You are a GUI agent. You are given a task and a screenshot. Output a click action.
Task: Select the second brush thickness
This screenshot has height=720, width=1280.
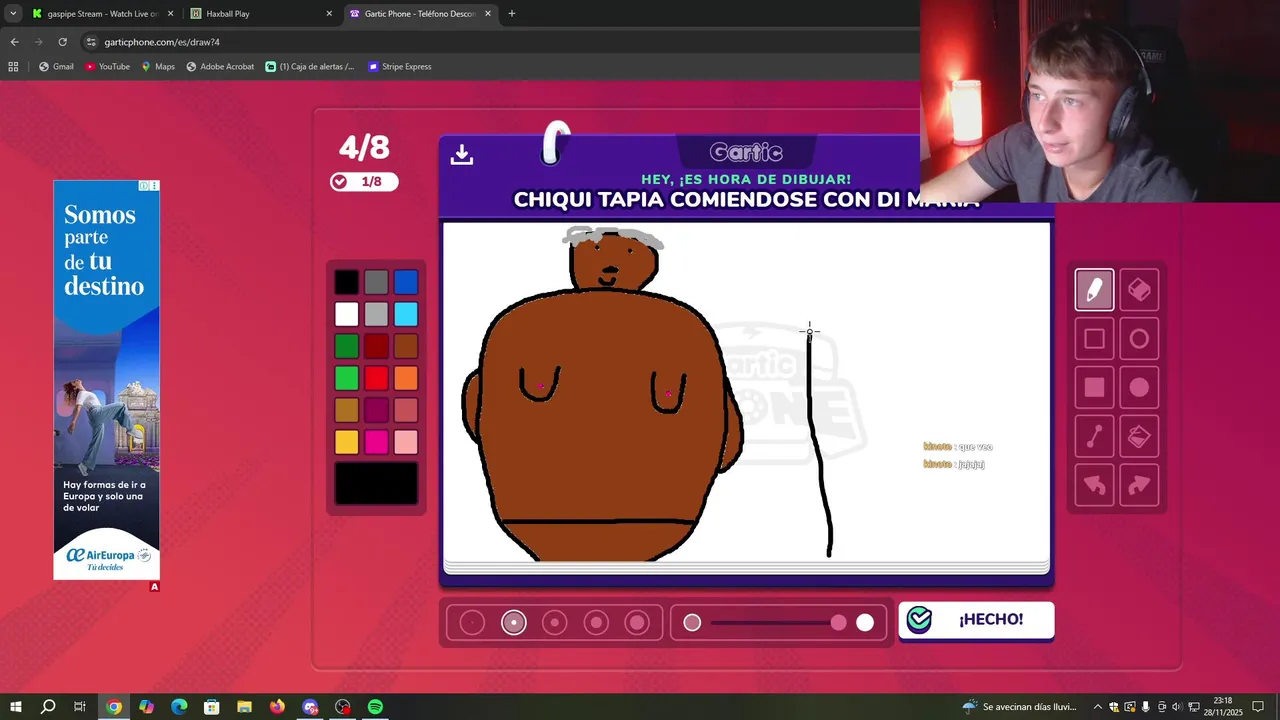[x=513, y=623]
